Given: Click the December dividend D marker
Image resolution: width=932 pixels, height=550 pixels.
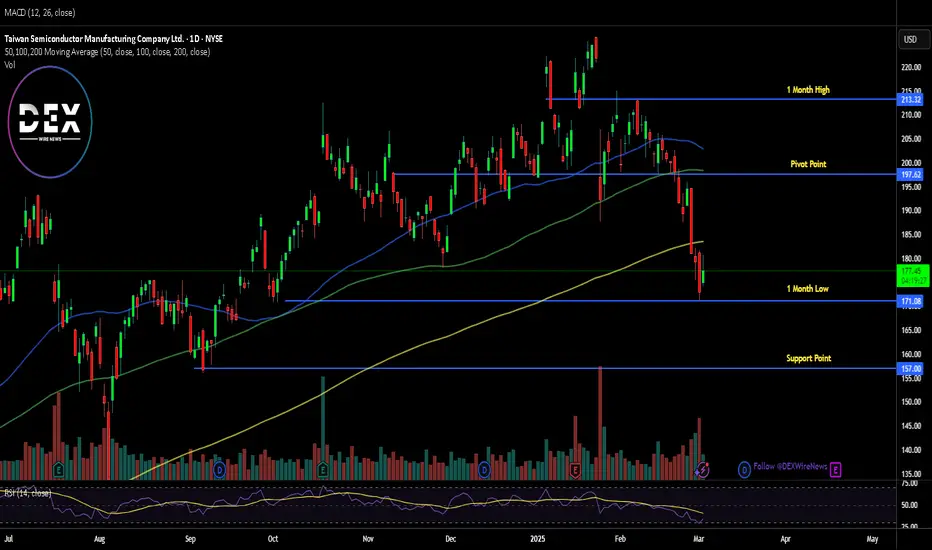Looking at the screenshot, I should 484,470.
